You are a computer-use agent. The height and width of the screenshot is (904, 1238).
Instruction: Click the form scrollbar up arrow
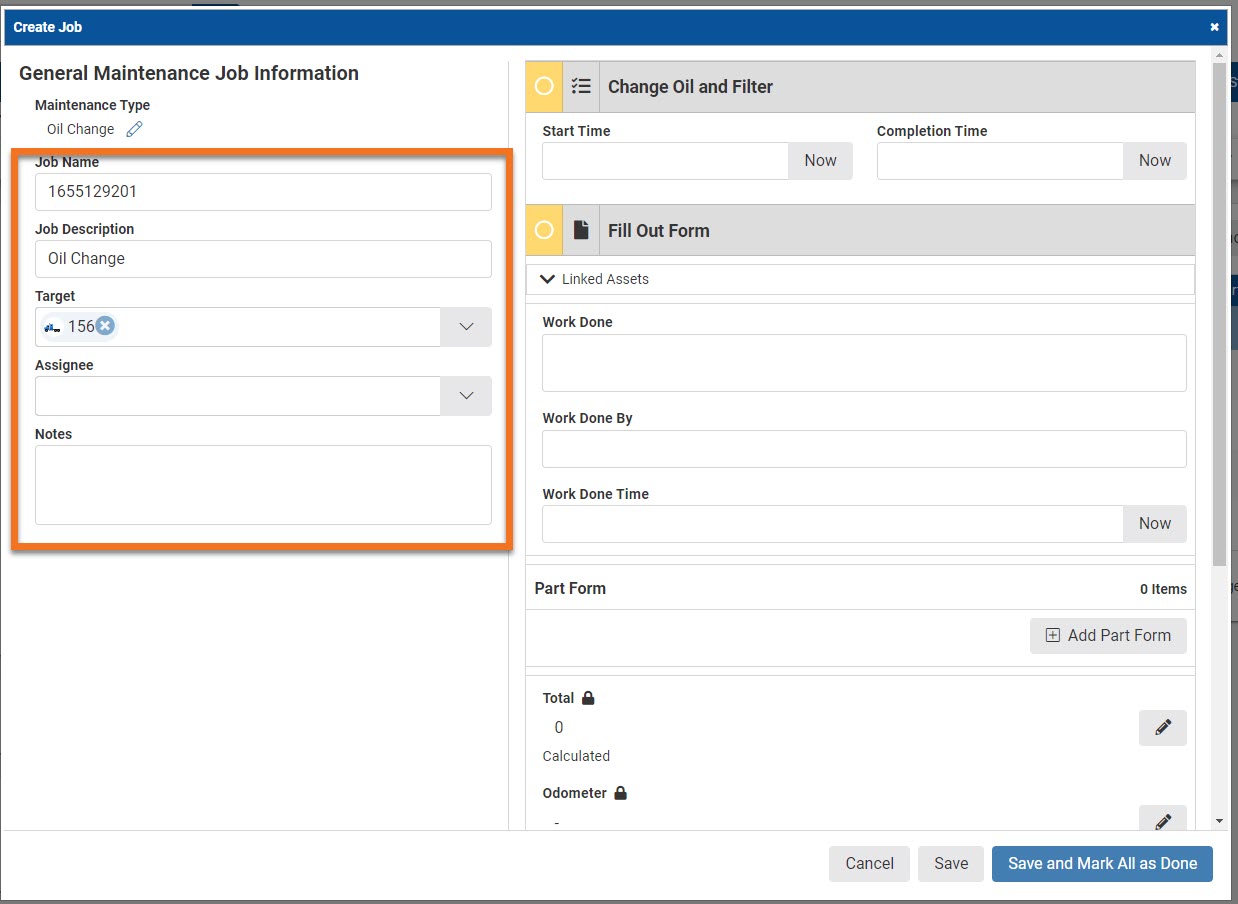click(x=1219, y=53)
